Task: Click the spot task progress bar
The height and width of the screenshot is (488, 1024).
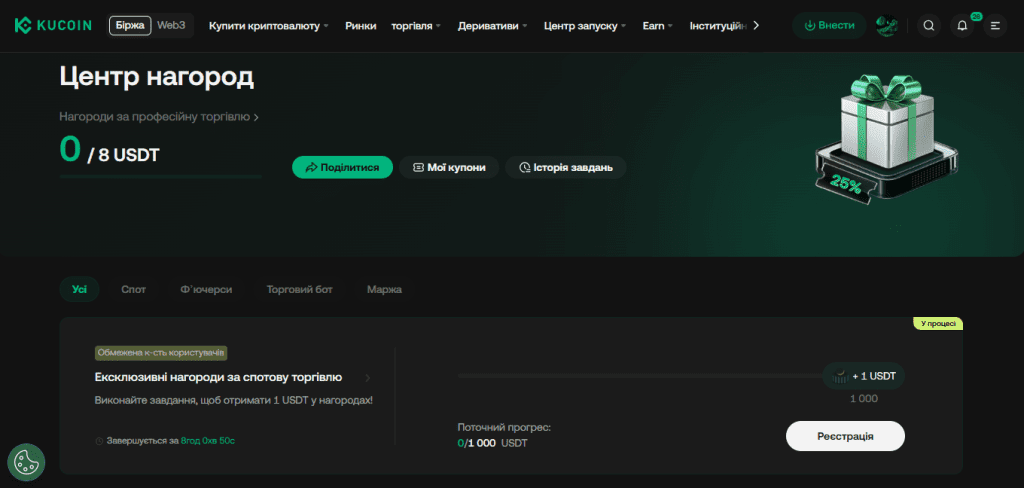Action: (x=640, y=376)
